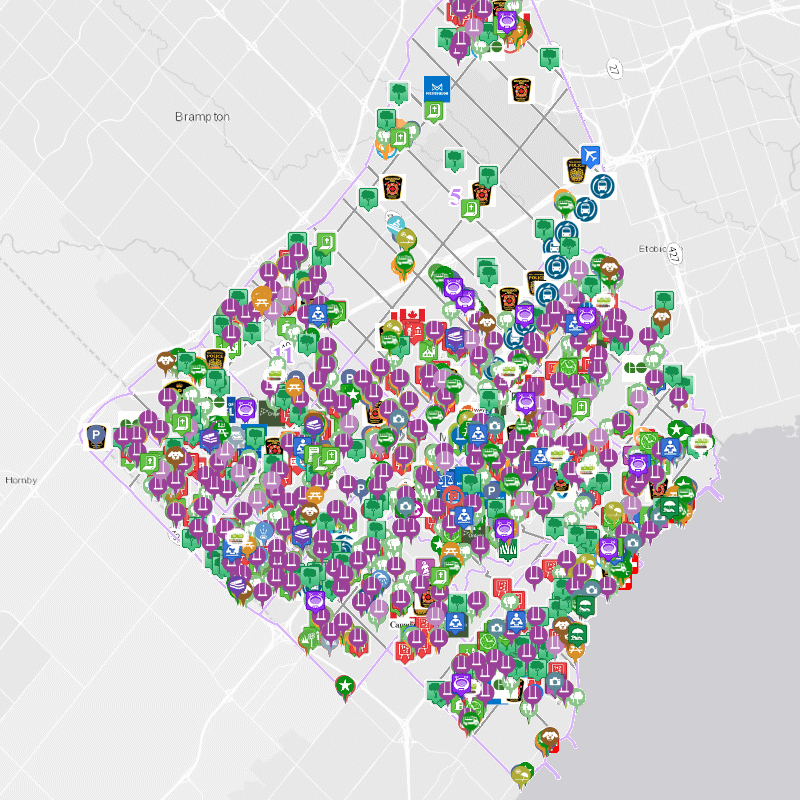The image size is (800, 800).
Task: Select the parking P marker near Hornby
Action: [x=97, y=436]
